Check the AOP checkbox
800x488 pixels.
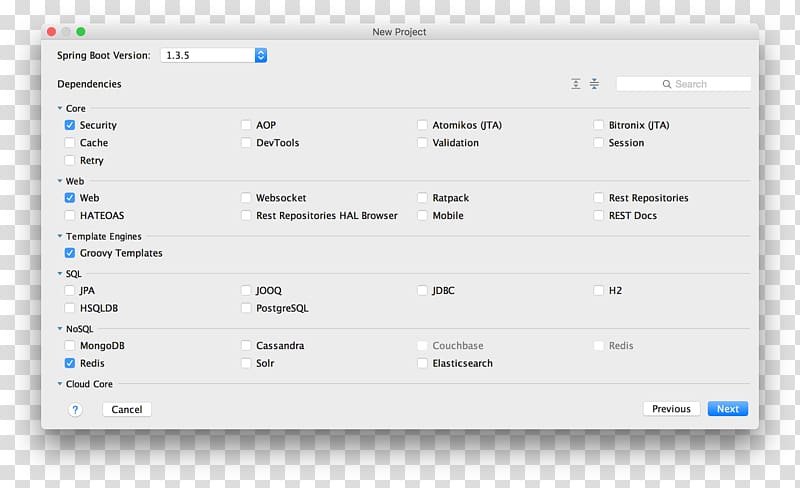click(x=246, y=125)
